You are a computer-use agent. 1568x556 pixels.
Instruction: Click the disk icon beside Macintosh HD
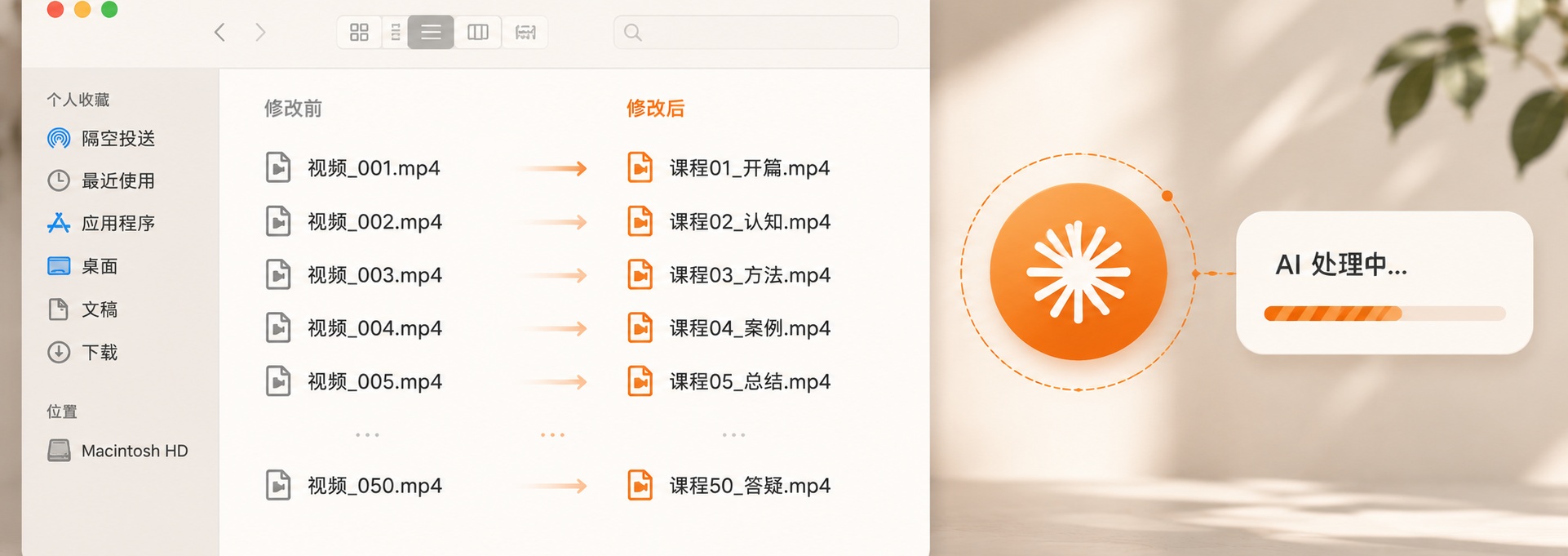tap(59, 451)
